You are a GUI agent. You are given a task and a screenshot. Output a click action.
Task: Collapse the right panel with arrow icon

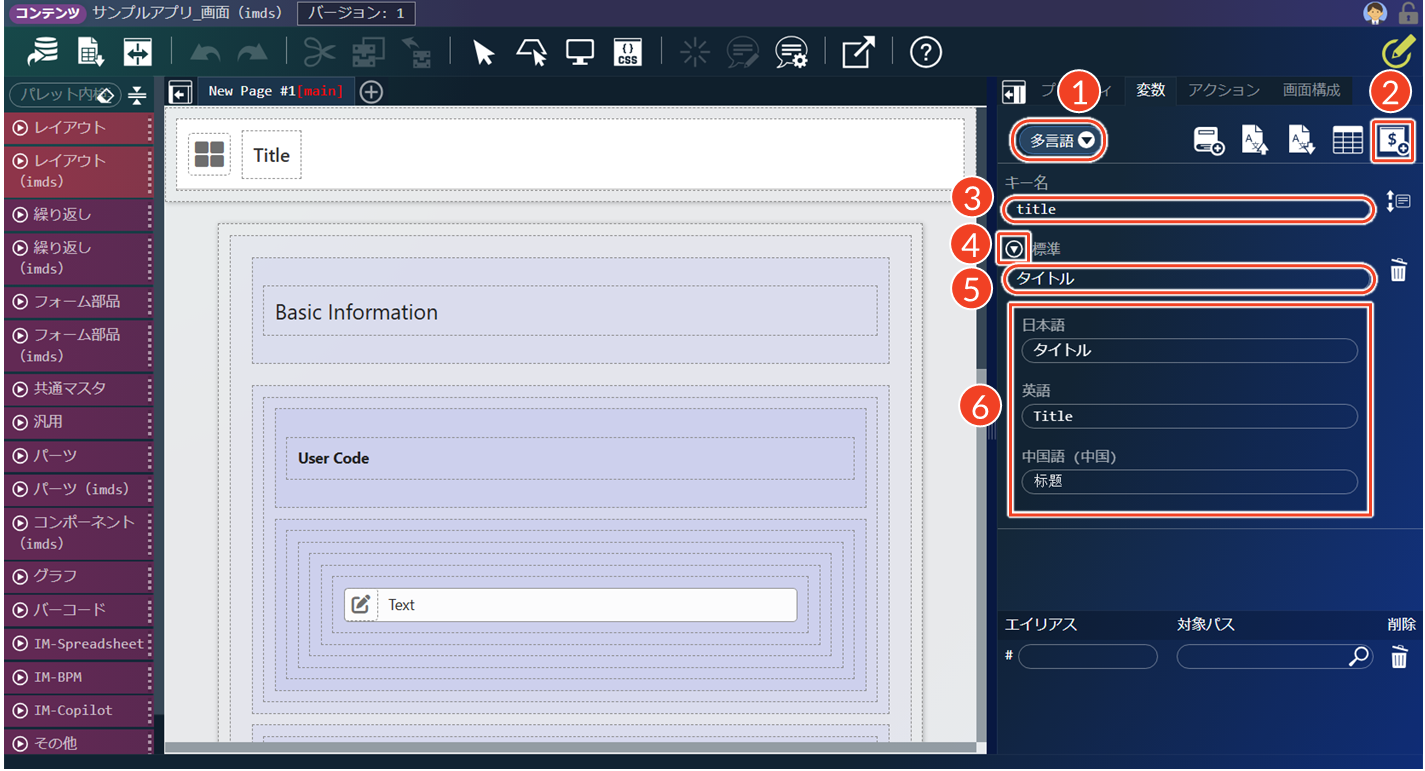[1014, 93]
